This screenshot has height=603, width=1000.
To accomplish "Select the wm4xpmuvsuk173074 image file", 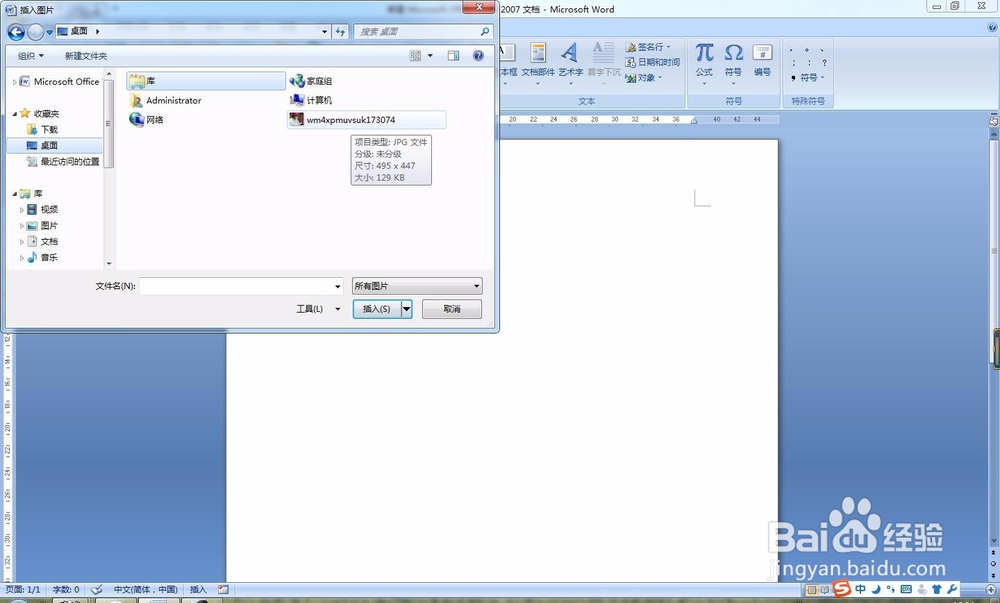I will pyautogui.click(x=367, y=120).
